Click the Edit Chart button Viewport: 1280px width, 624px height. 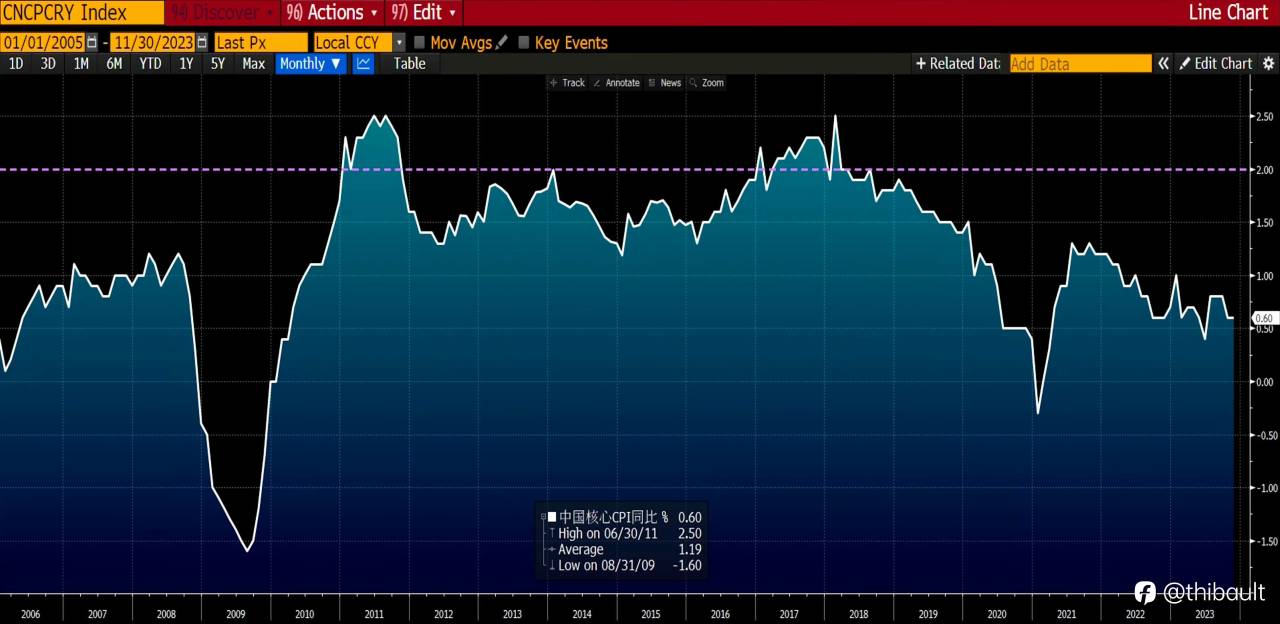click(x=1215, y=63)
